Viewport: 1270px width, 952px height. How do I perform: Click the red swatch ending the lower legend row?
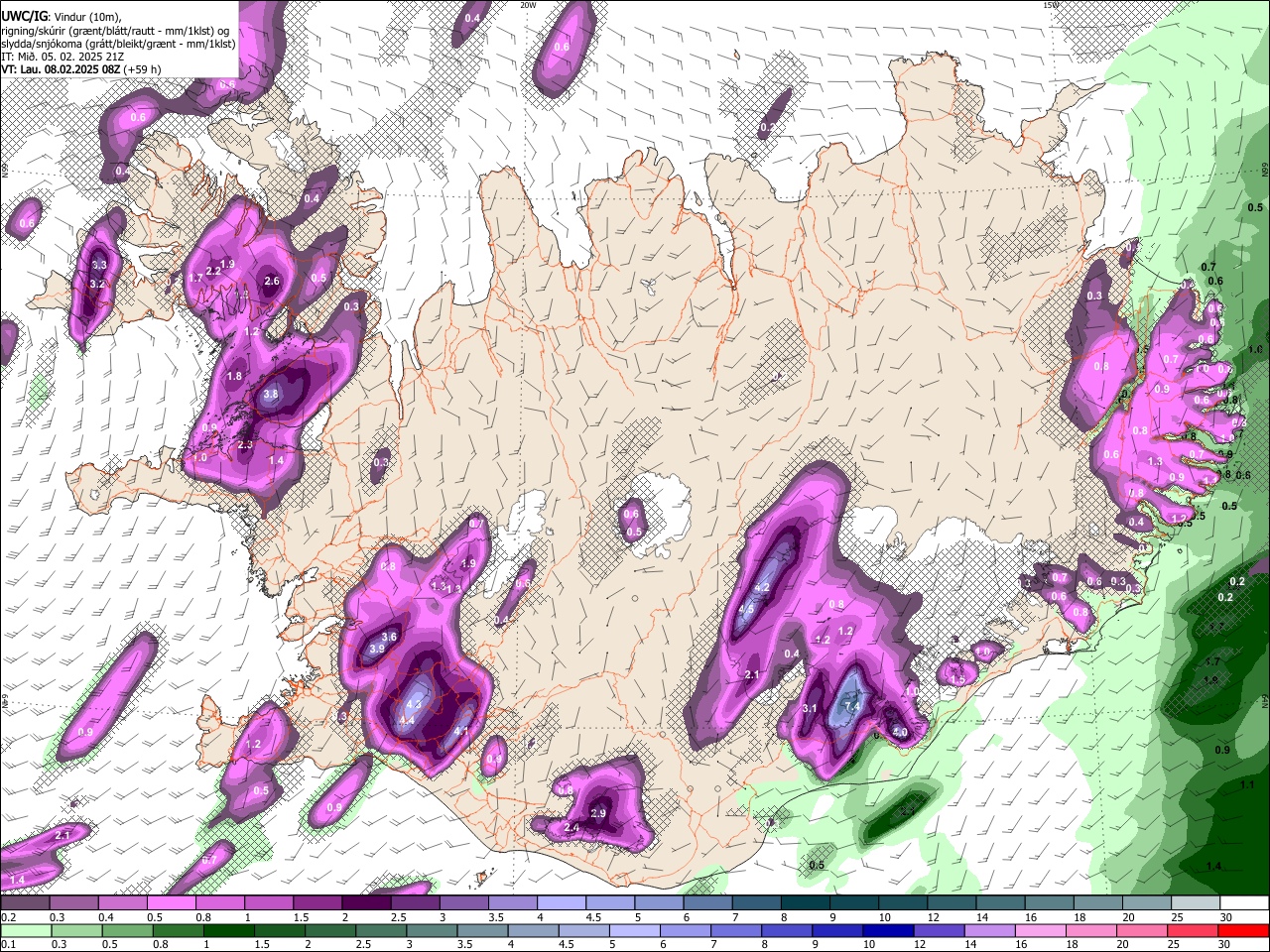[x=1243, y=931]
